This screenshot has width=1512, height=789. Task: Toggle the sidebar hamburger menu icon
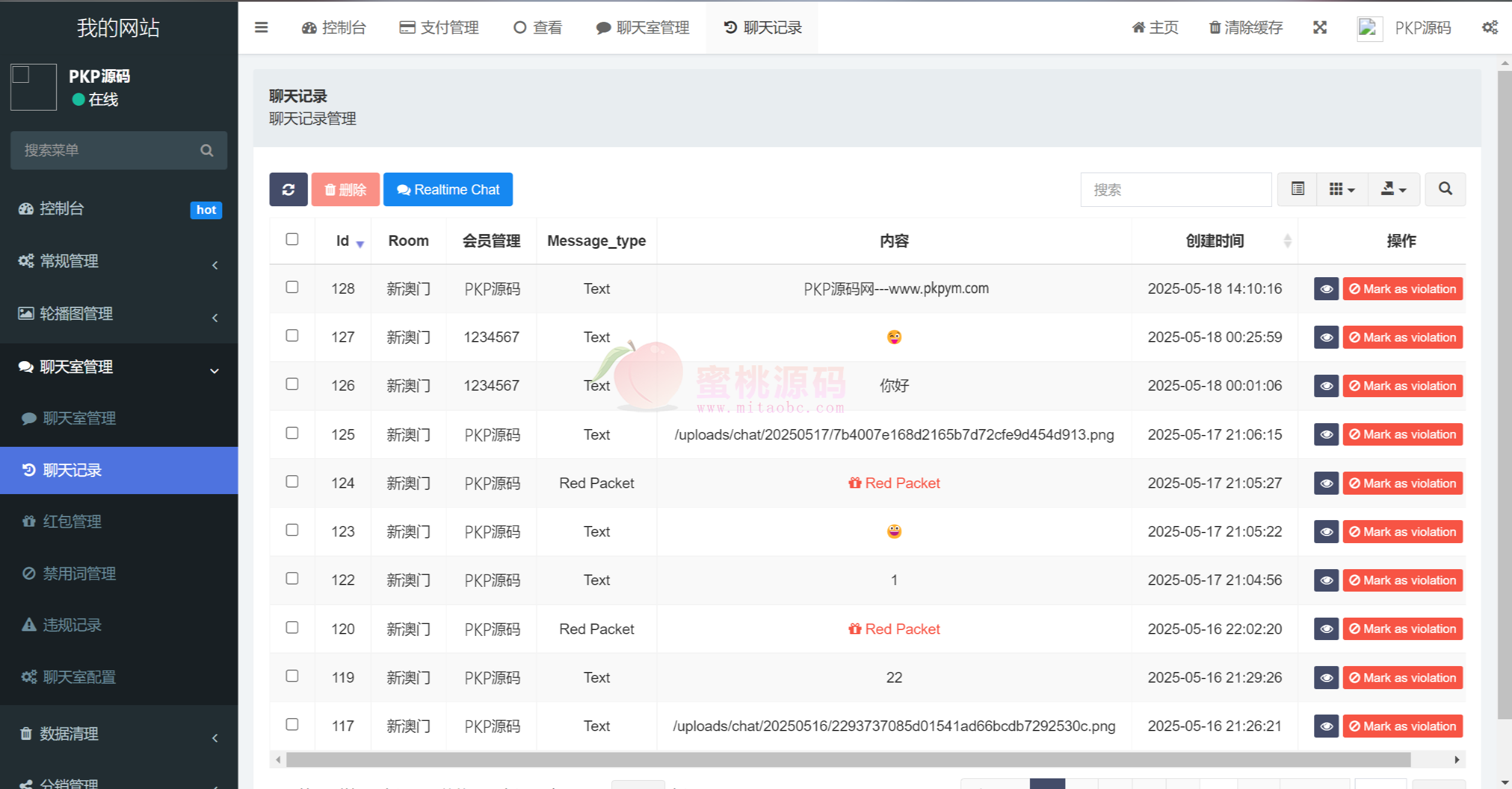click(261, 27)
